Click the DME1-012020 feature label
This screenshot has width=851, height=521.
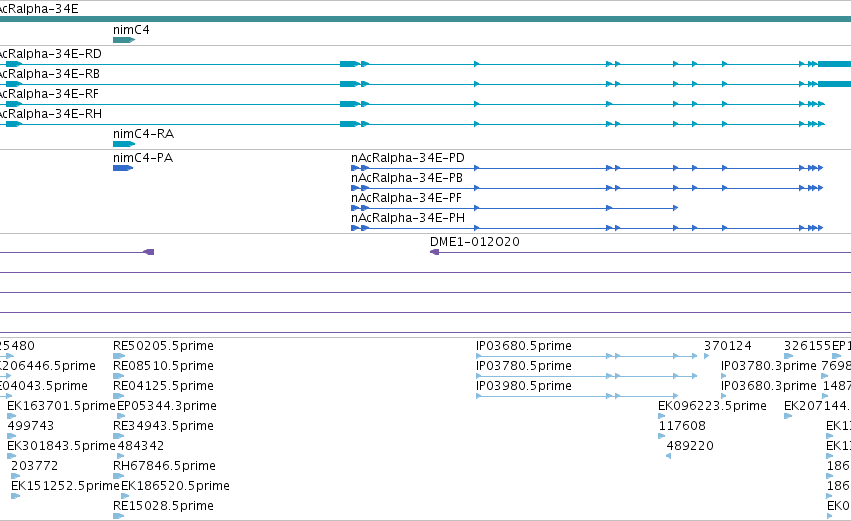475,242
